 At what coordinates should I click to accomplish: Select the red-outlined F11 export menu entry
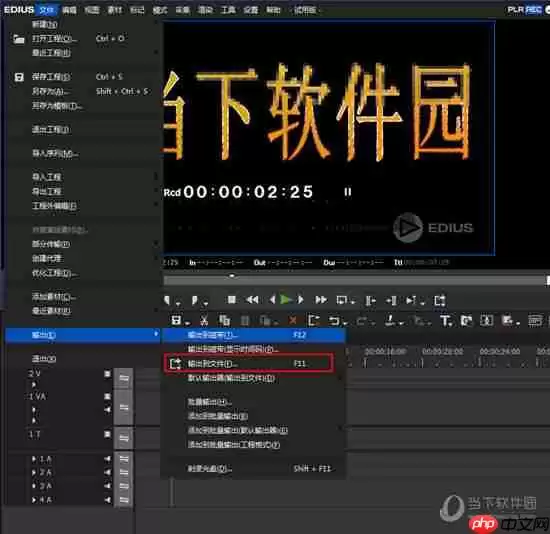(248, 363)
